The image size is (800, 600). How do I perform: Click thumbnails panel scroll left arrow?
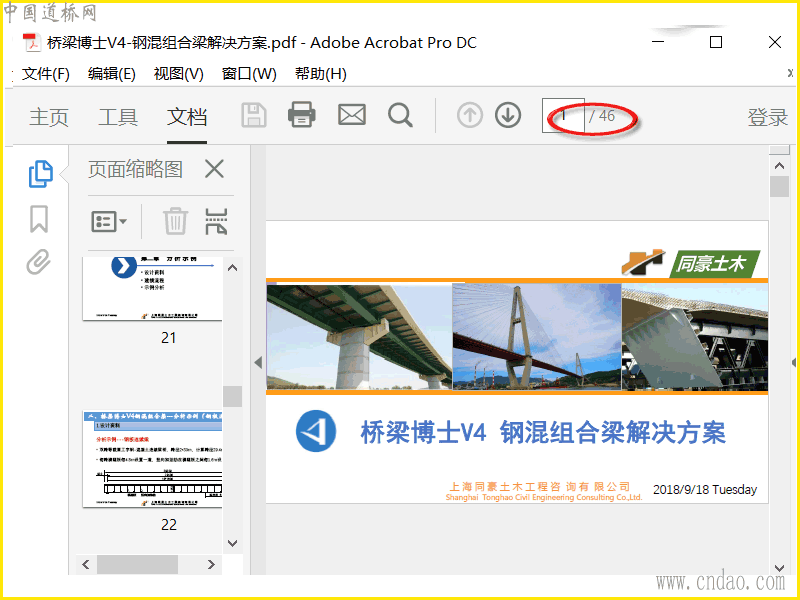pyautogui.click(x=86, y=564)
